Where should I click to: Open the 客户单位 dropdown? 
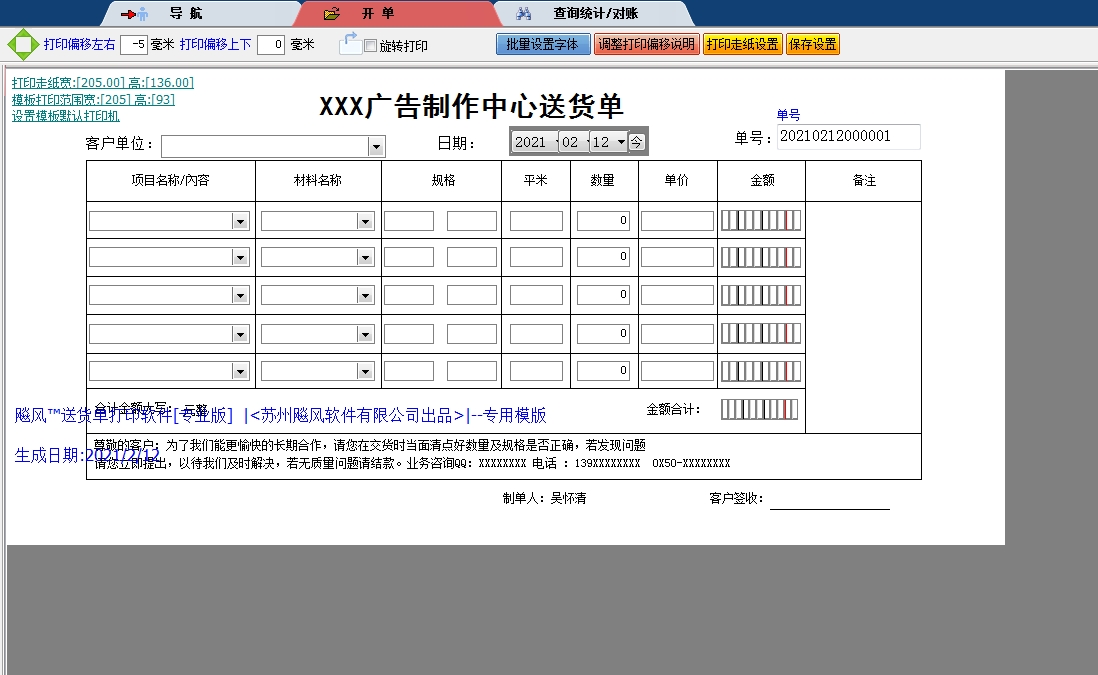(377, 146)
